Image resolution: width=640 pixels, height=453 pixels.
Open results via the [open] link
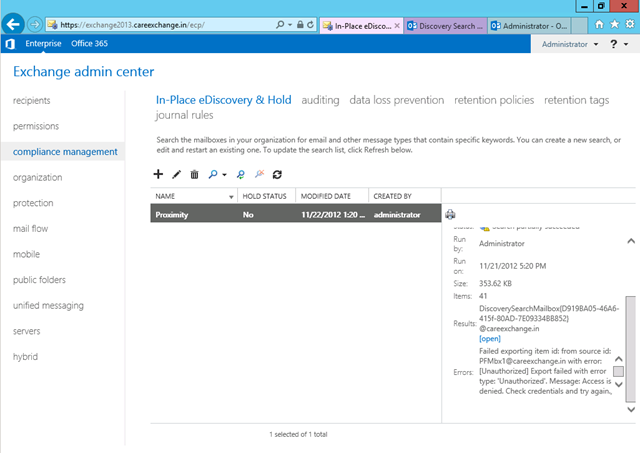coord(490,339)
